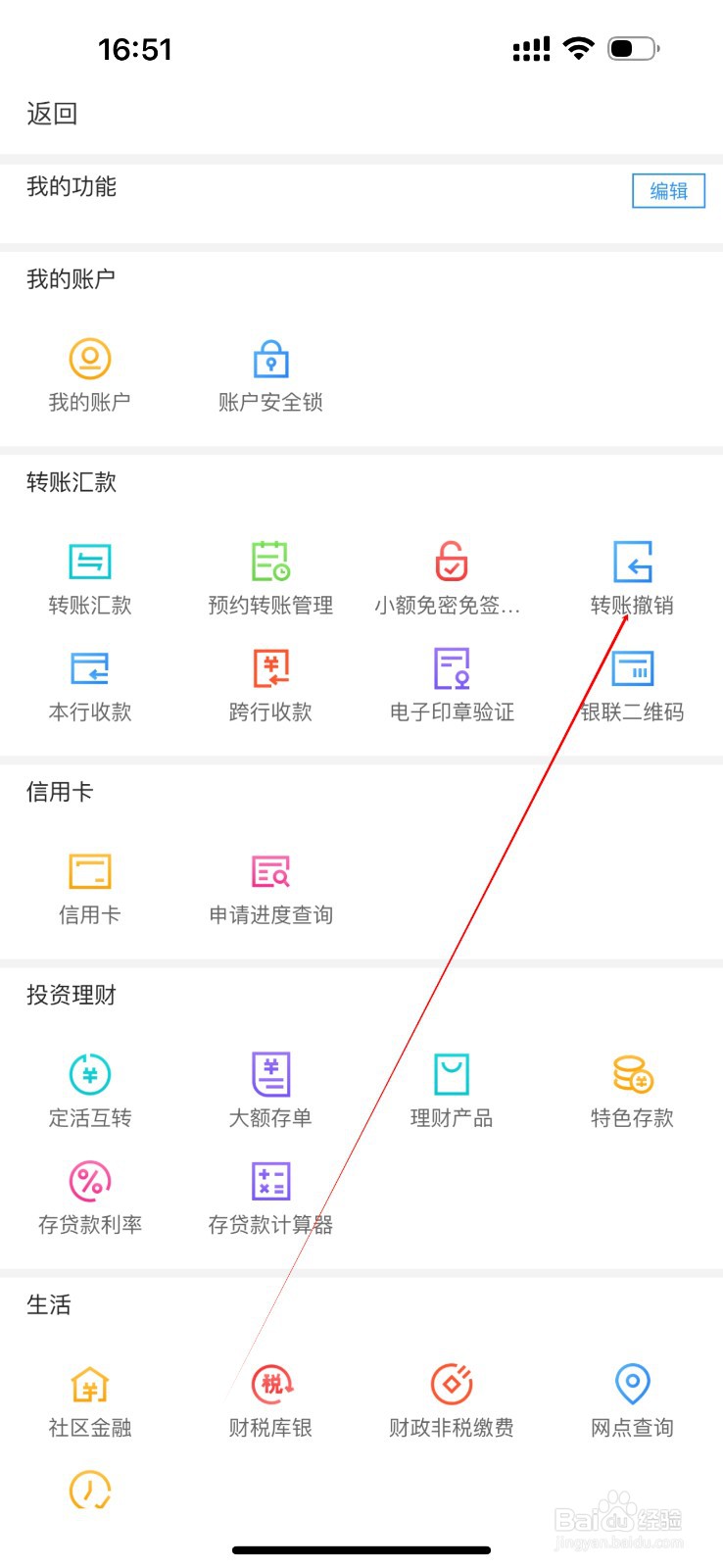Tap the 投资理财 section heading
This screenshot has height=1568, width=723.
(72, 995)
